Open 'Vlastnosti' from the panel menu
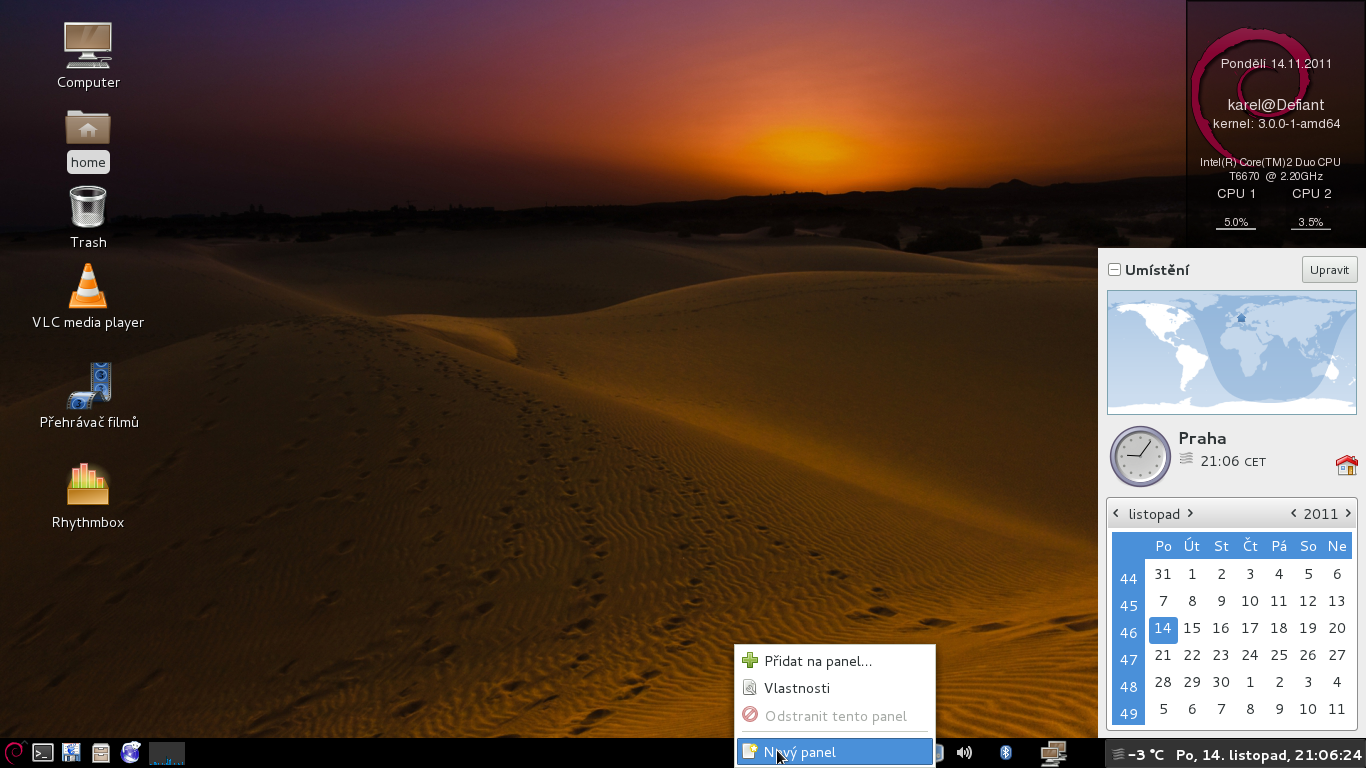Viewport: 1366px width, 768px height. pos(797,688)
